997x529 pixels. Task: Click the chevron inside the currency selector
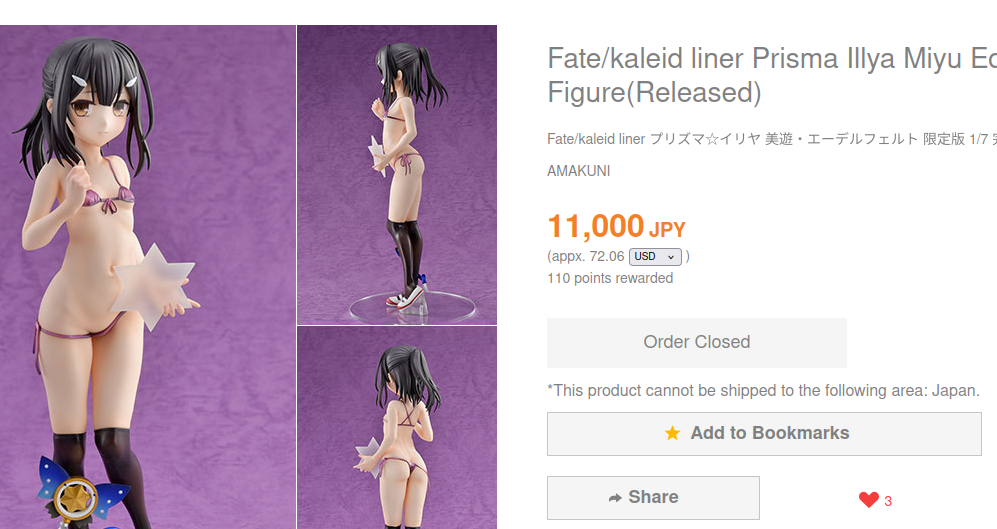pos(671,257)
